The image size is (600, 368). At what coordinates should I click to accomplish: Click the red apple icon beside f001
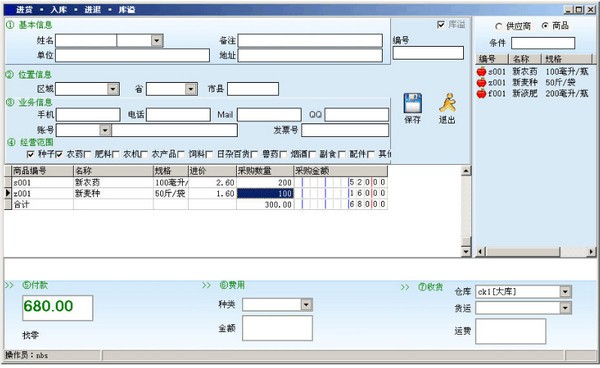click(x=481, y=93)
